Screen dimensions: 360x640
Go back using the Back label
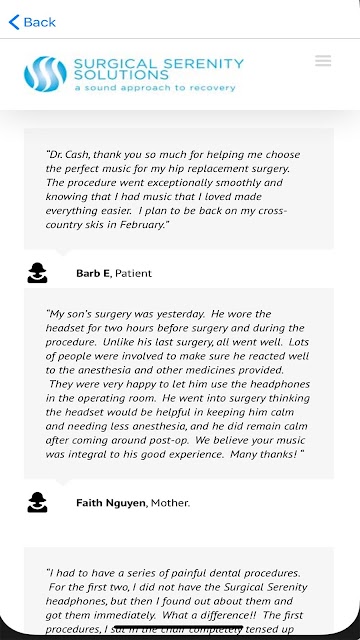(x=40, y=22)
